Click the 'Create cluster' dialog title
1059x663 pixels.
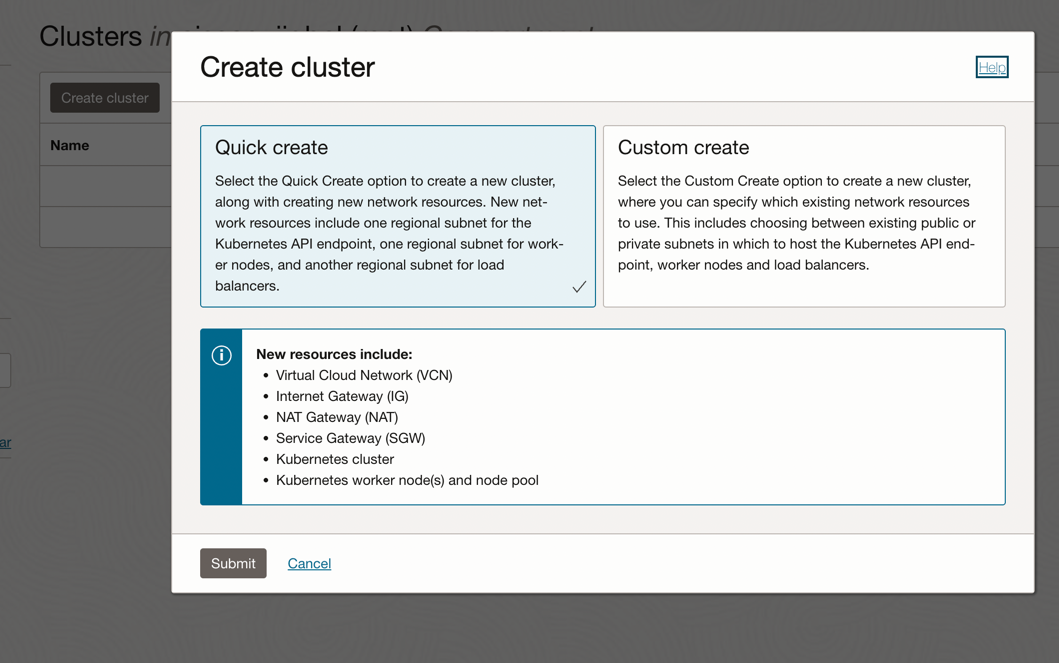click(x=287, y=67)
